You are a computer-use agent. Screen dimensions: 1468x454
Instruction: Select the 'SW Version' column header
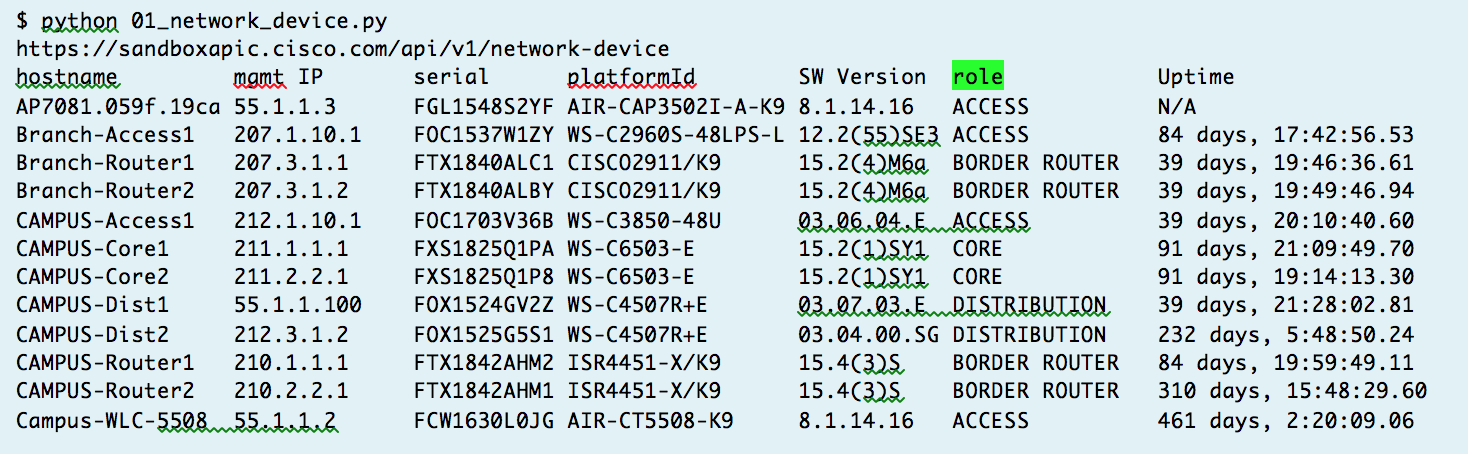pos(863,77)
